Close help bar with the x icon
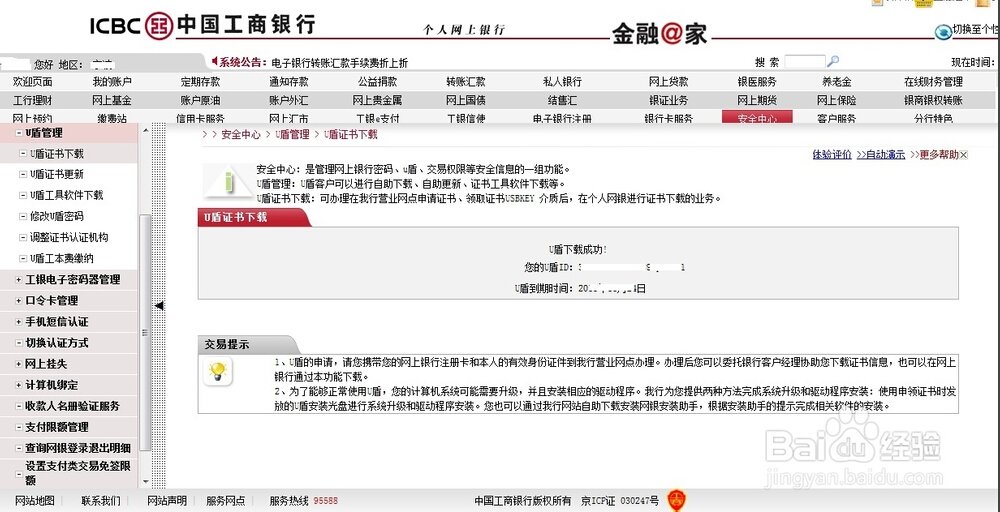 coord(964,155)
